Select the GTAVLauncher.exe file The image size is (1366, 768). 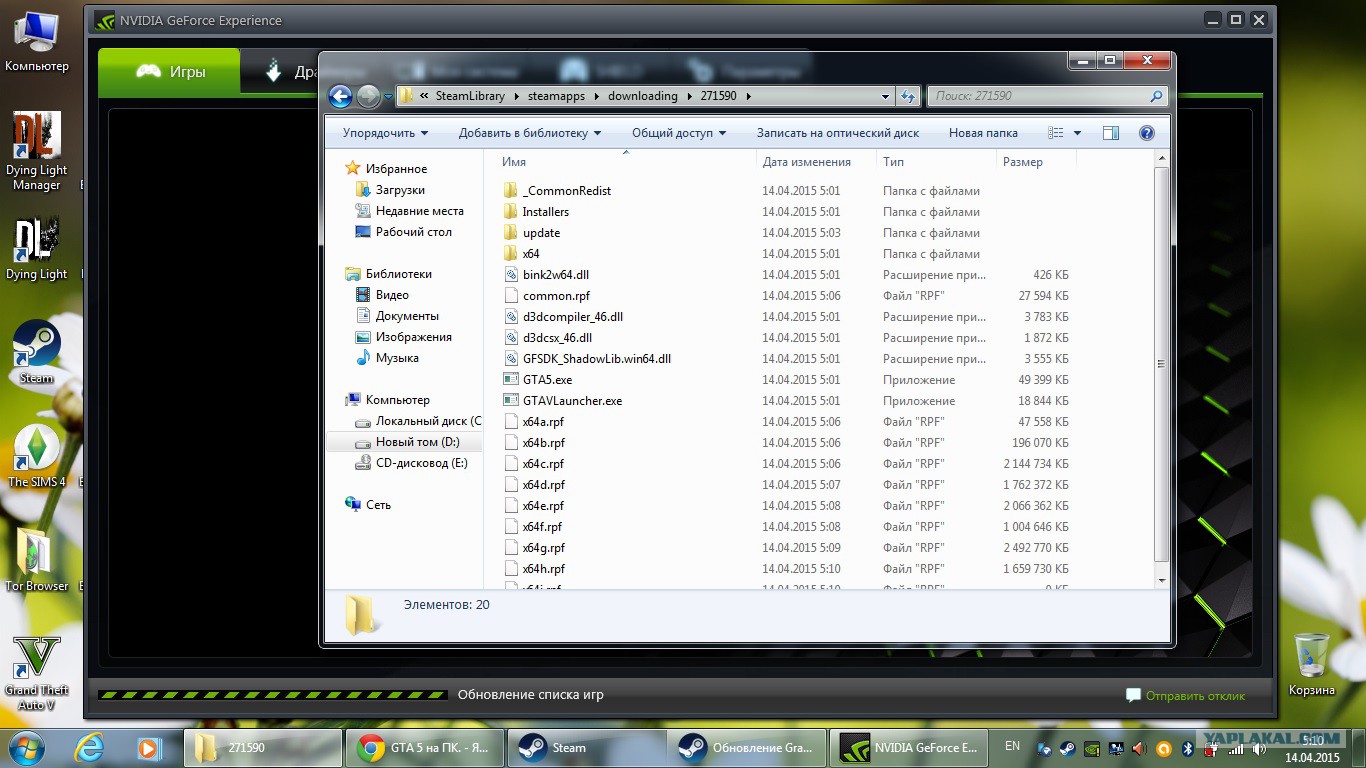[x=572, y=401]
